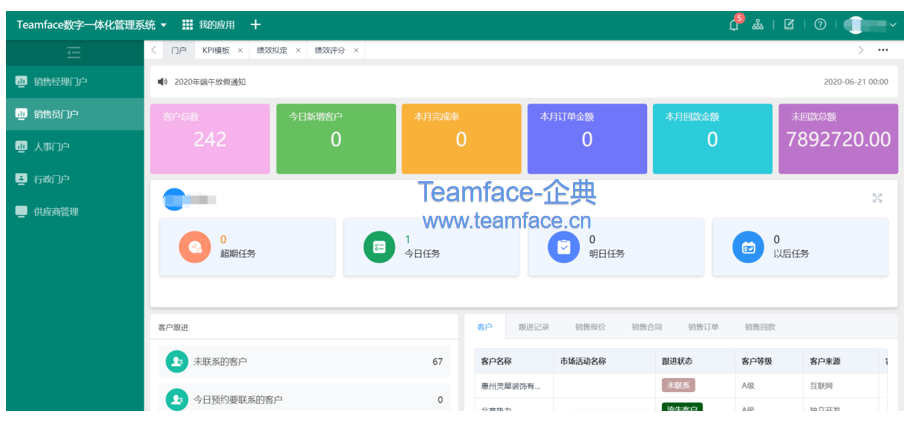Viewport: 912px width, 439px height.
Task: Switch to the KPI模板 tab
Action: (215, 50)
